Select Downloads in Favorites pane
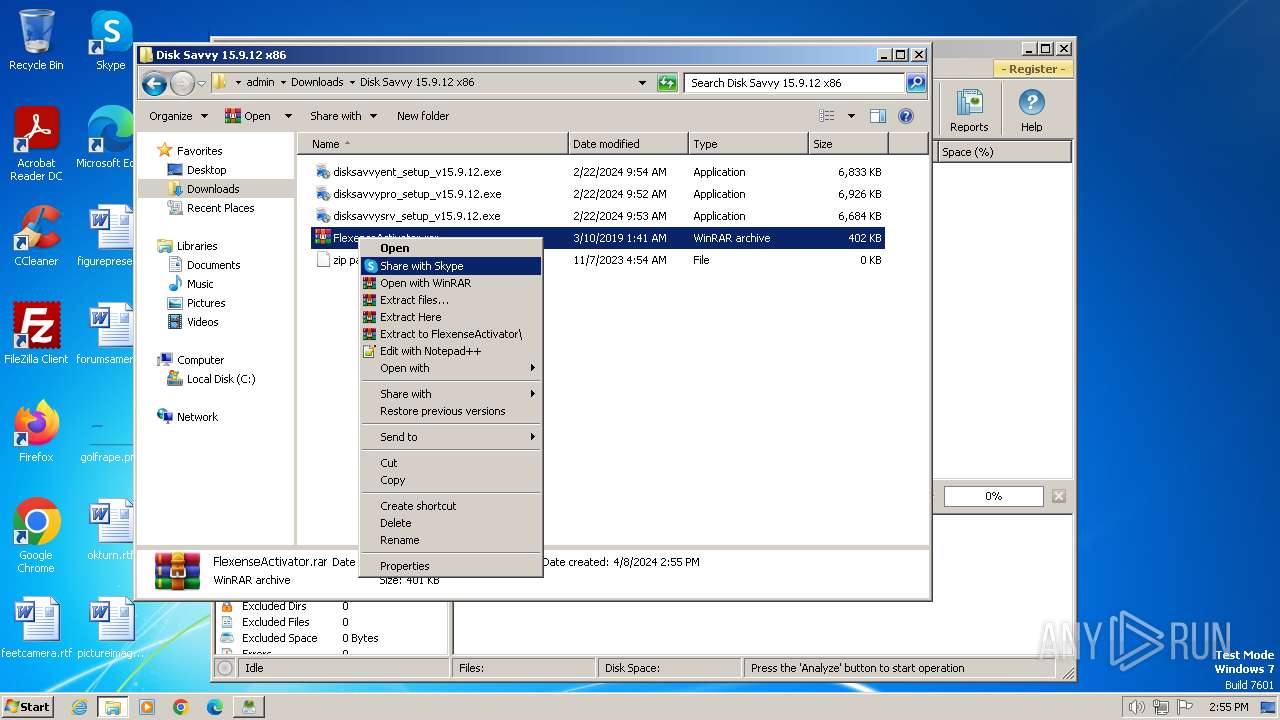This screenshot has width=1280, height=720. tap(213, 189)
